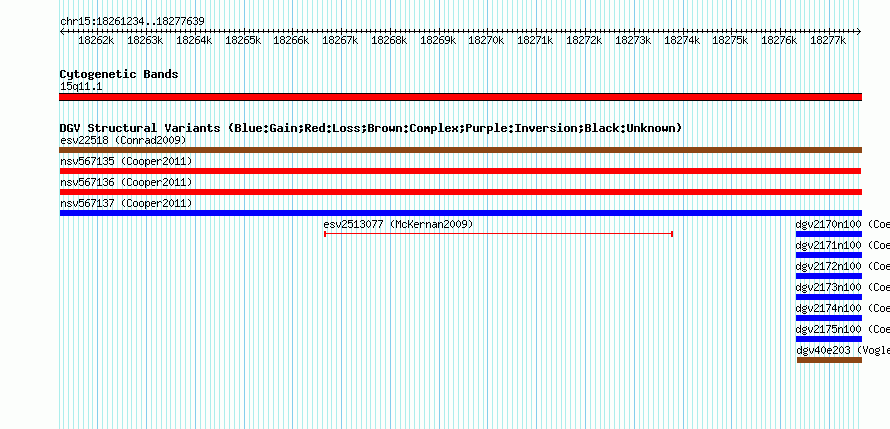This screenshot has height=429, width=890.
Task: Click the 18263k ruler tick label
Action: (x=145, y=41)
